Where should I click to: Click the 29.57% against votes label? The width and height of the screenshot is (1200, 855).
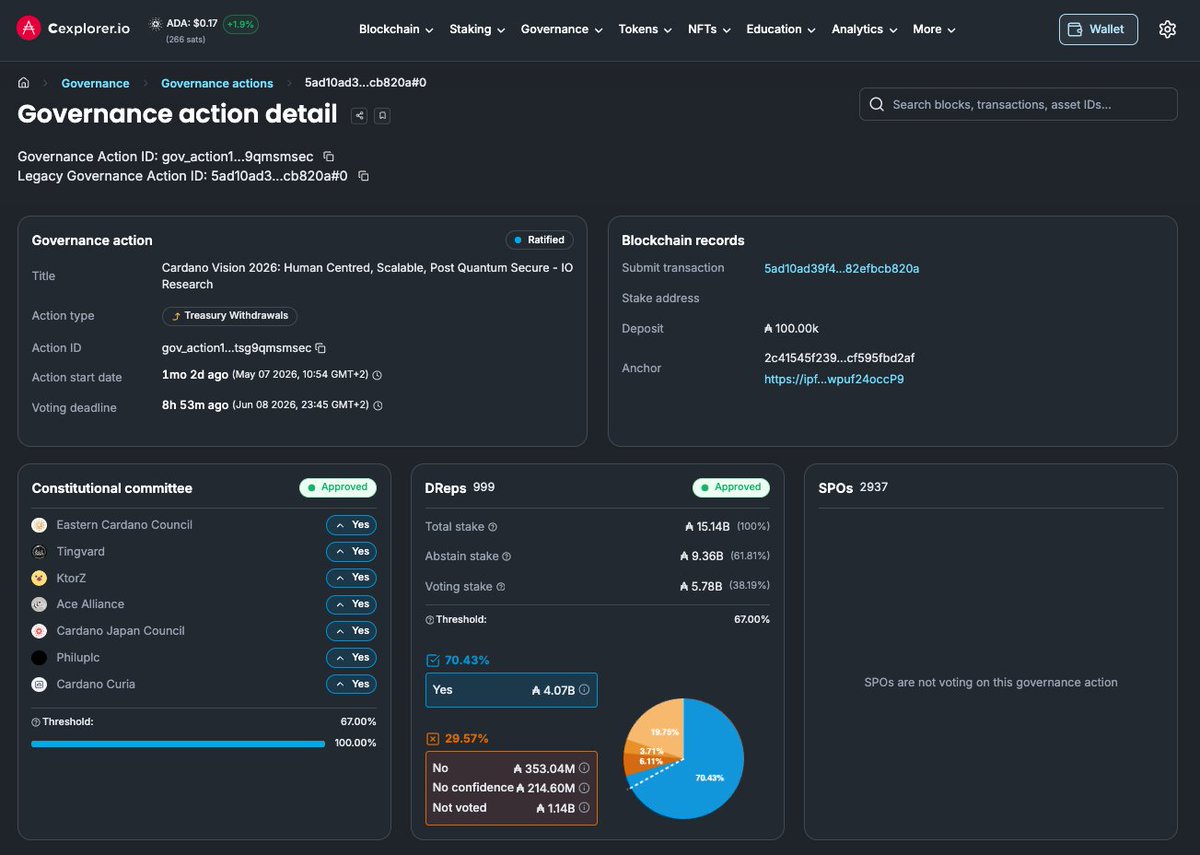[466, 739]
